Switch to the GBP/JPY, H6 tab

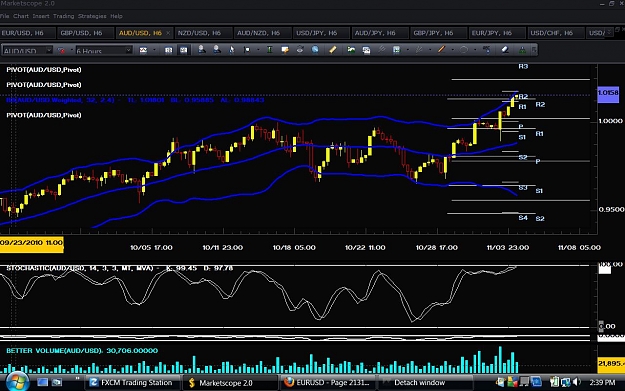[x=438, y=33]
